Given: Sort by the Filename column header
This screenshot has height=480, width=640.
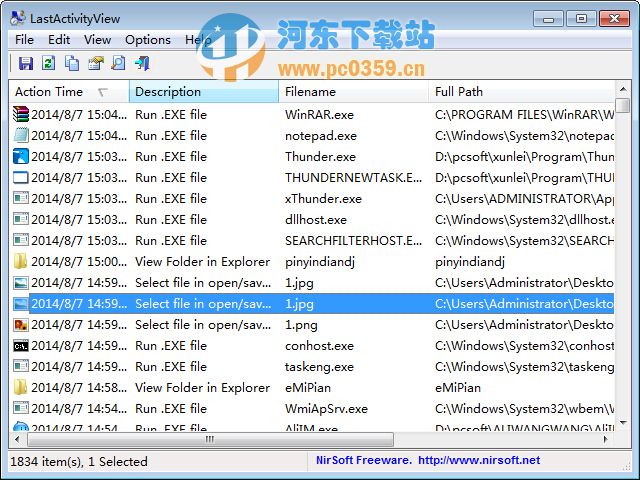Looking at the screenshot, I should click(x=353, y=91).
